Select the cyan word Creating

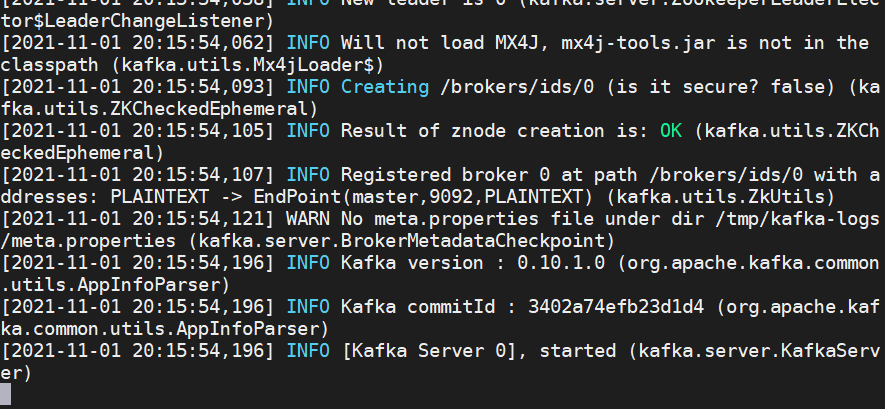pos(385,87)
